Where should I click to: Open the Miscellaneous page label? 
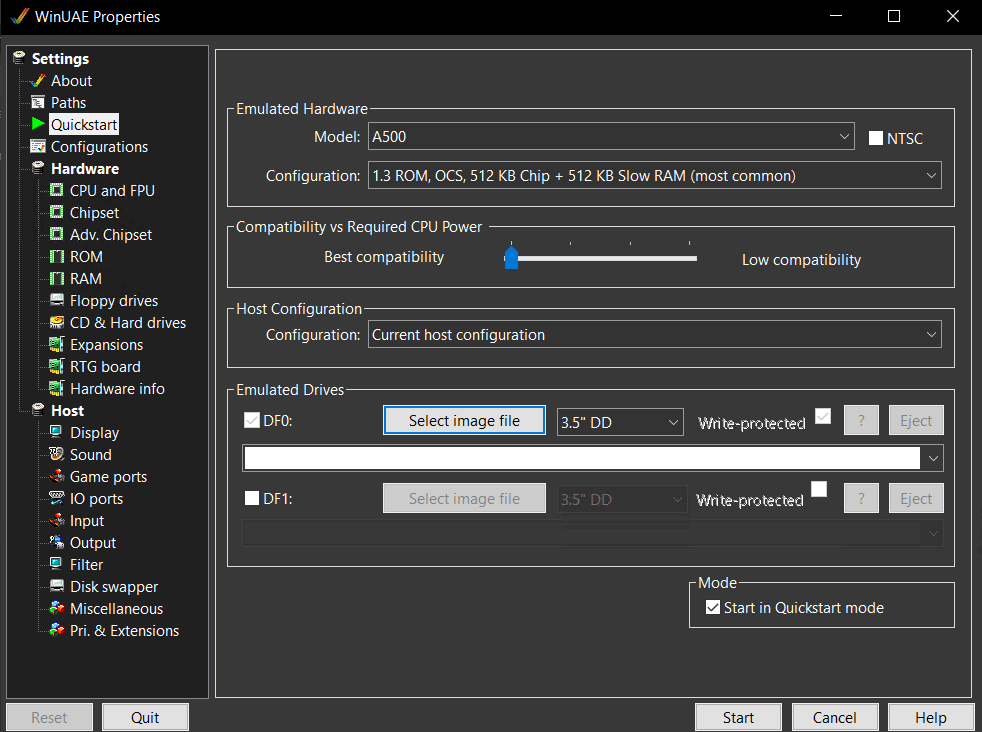pos(116,609)
